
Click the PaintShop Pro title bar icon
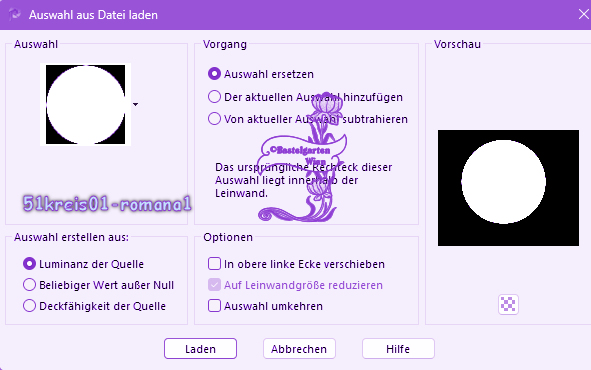pos(15,15)
